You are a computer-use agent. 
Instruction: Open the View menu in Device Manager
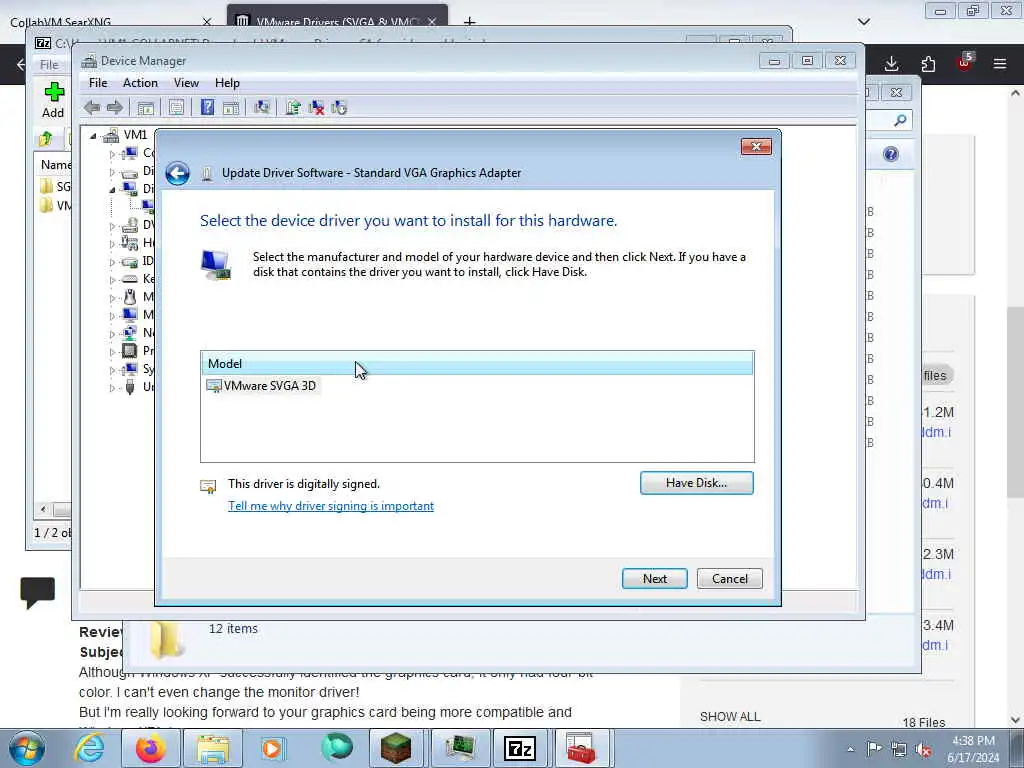(186, 83)
